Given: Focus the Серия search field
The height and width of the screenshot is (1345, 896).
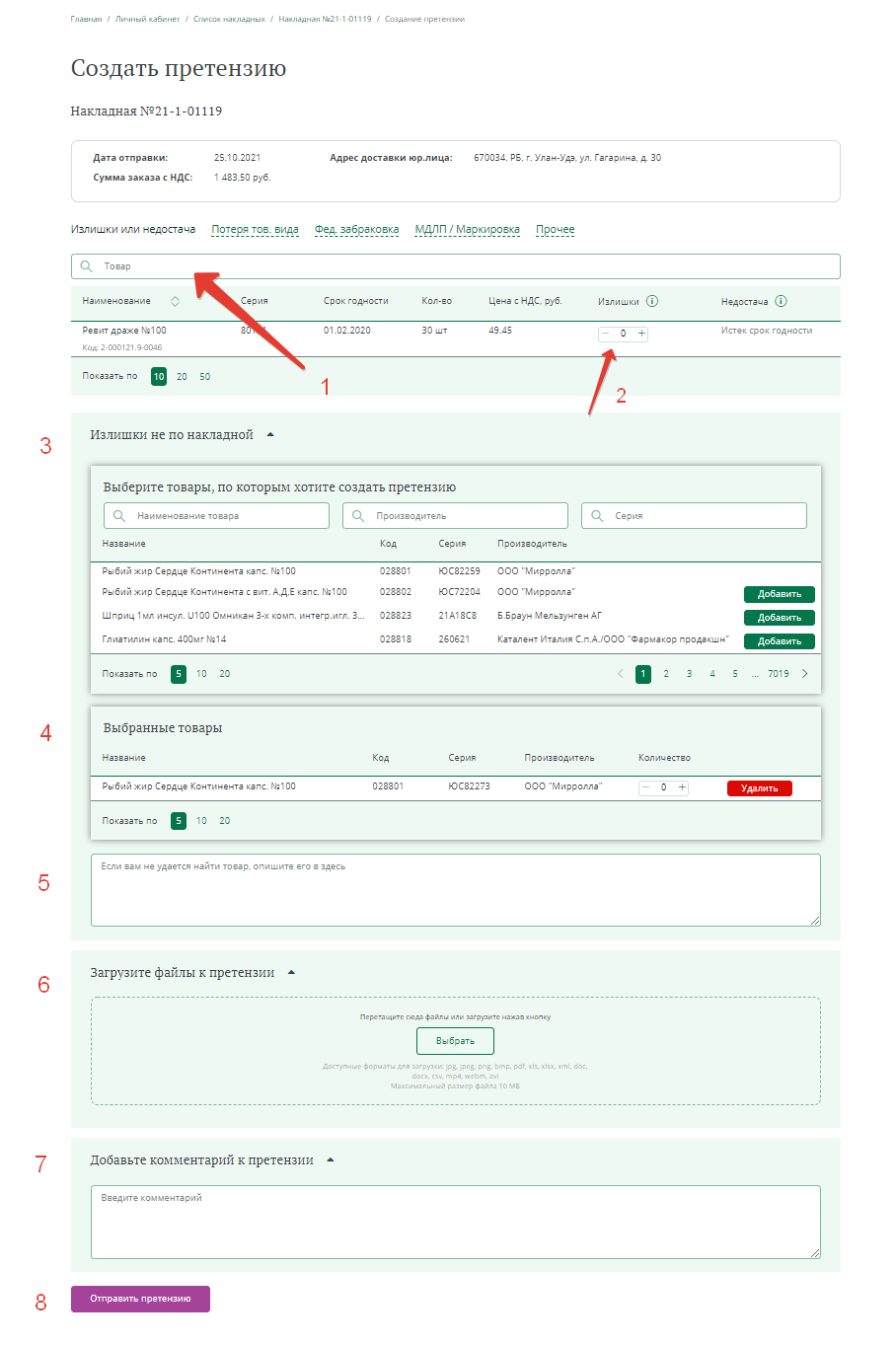Looking at the screenshot, I should point(694,516).
